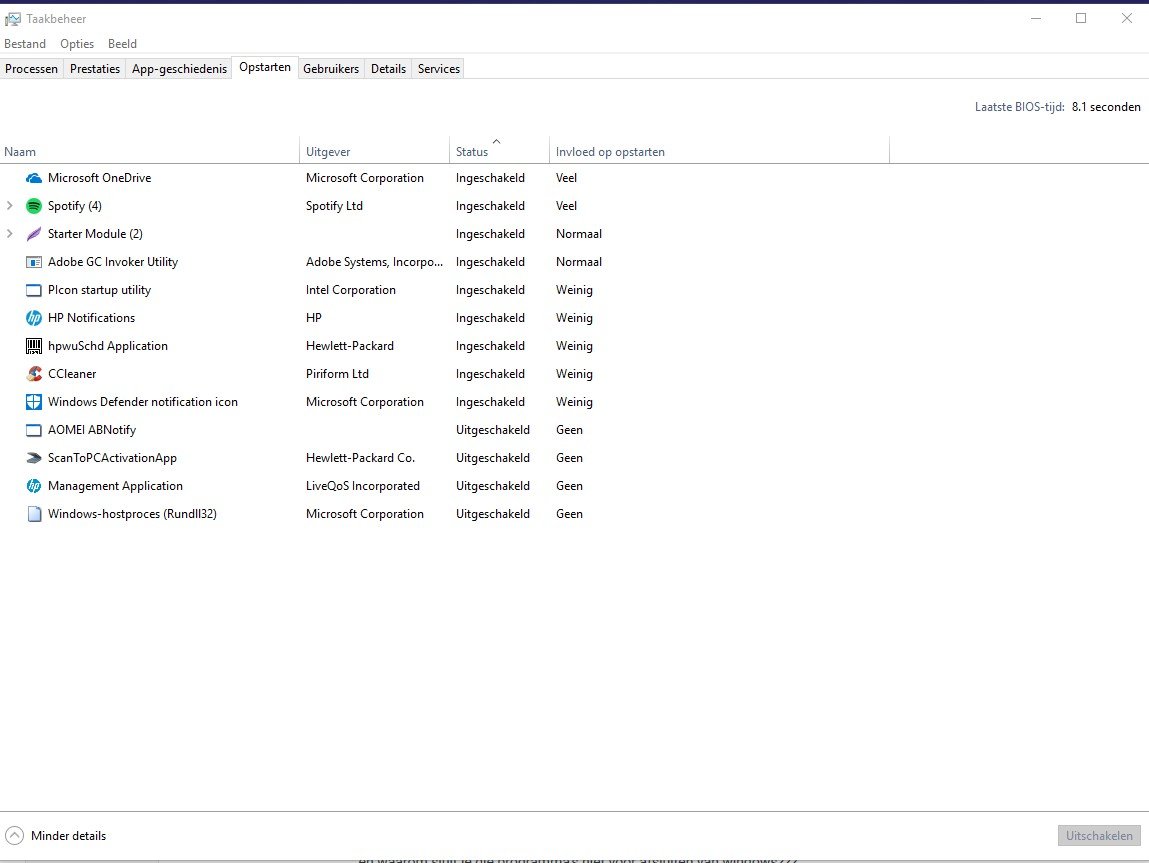
Task: Click the Starter Module feather icon
Action: pyautogui.click(x=34, y=234)
